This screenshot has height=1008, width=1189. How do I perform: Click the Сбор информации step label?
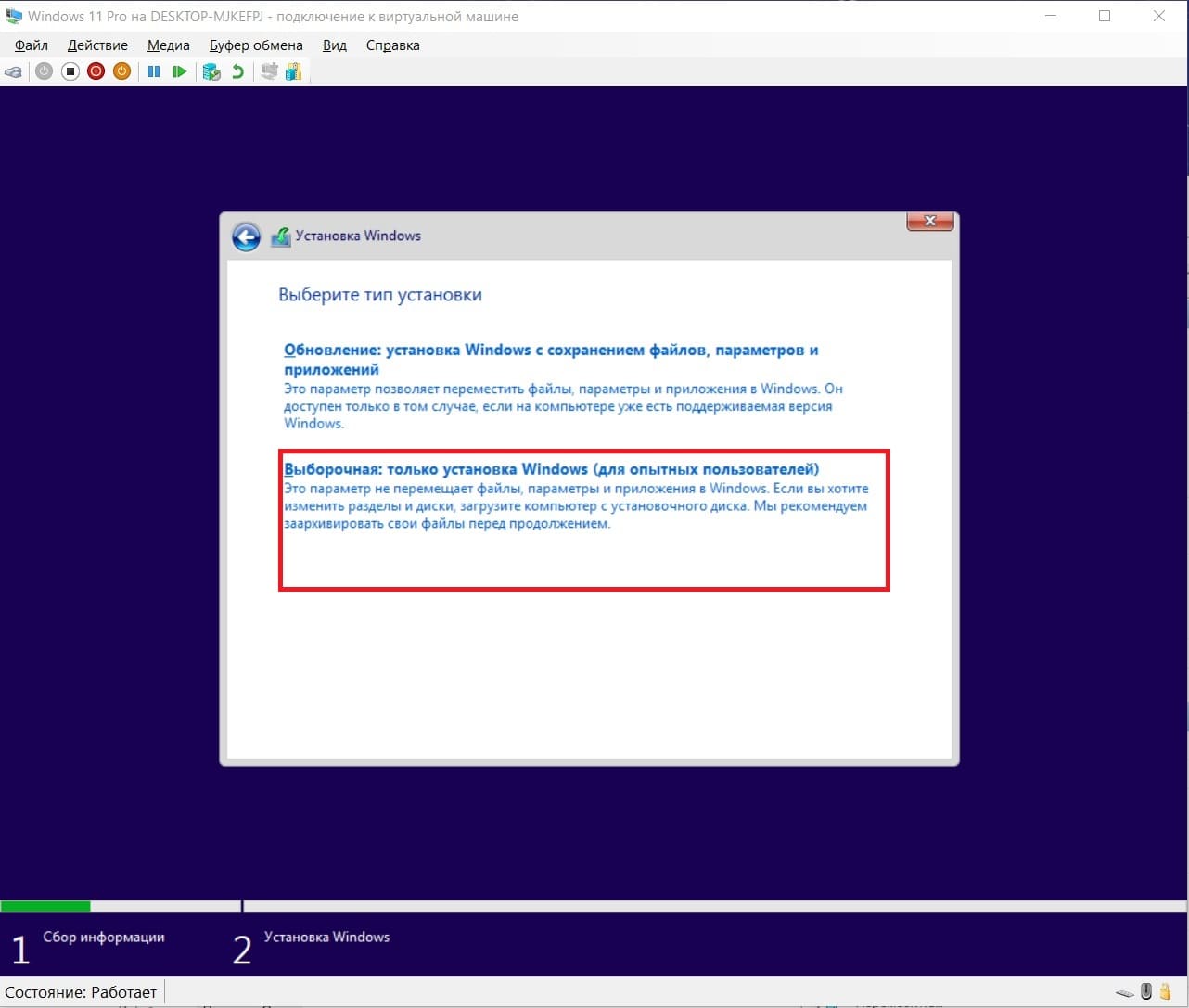104,938
